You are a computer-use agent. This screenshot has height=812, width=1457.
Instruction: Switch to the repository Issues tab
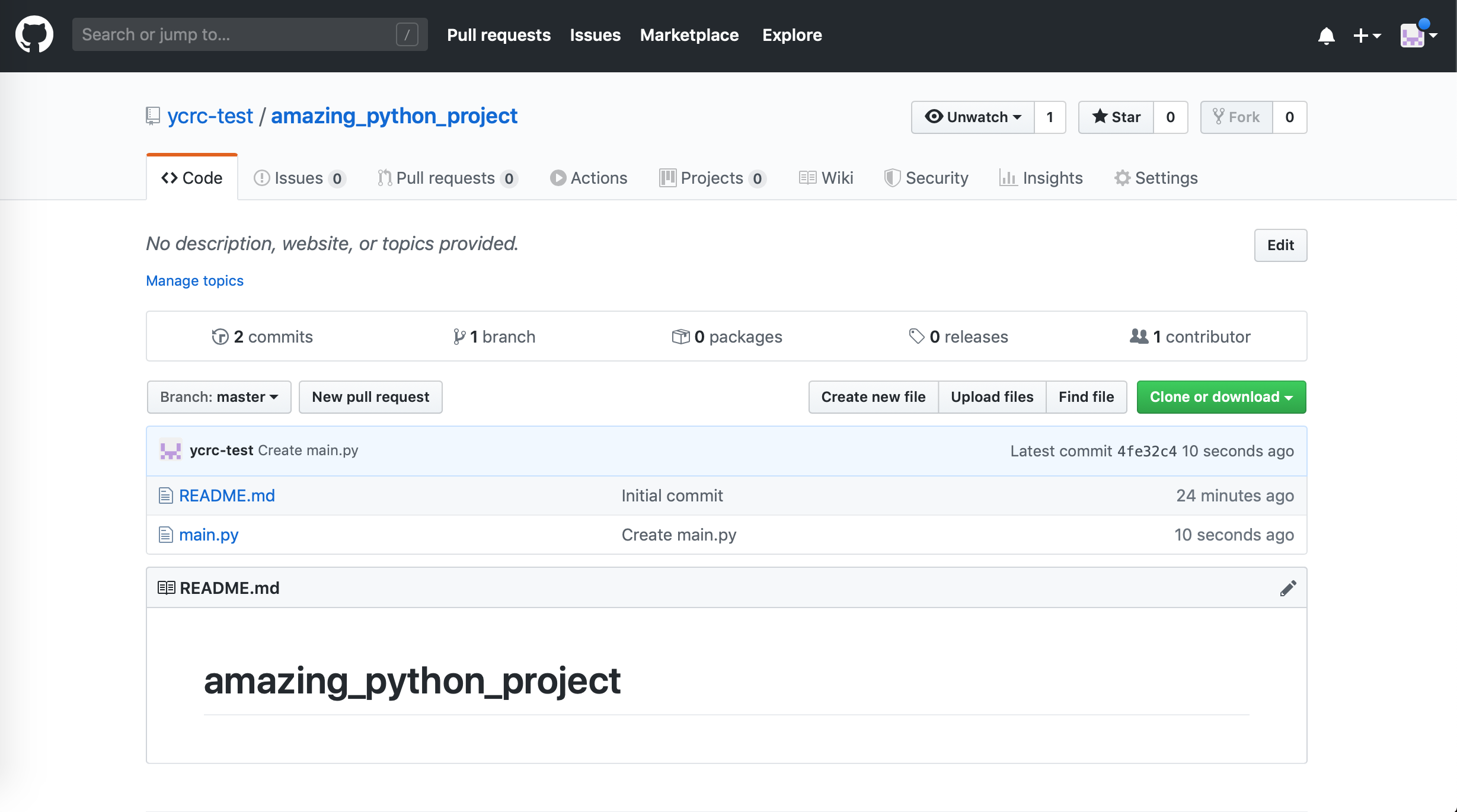pos(299,178)
